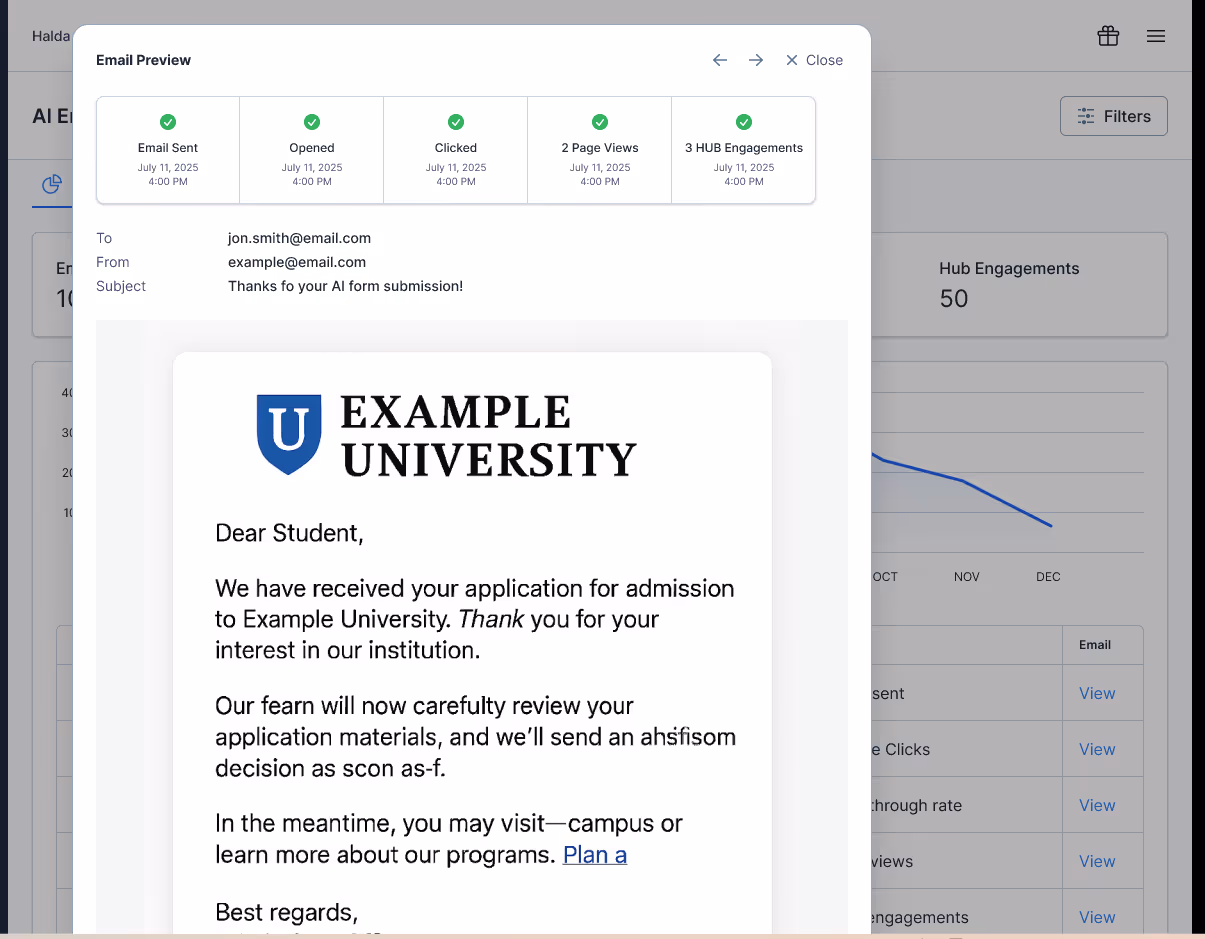This screenshot has height=939, width=1205.
Task: Click the subject line text
Action: click(345, 286)
